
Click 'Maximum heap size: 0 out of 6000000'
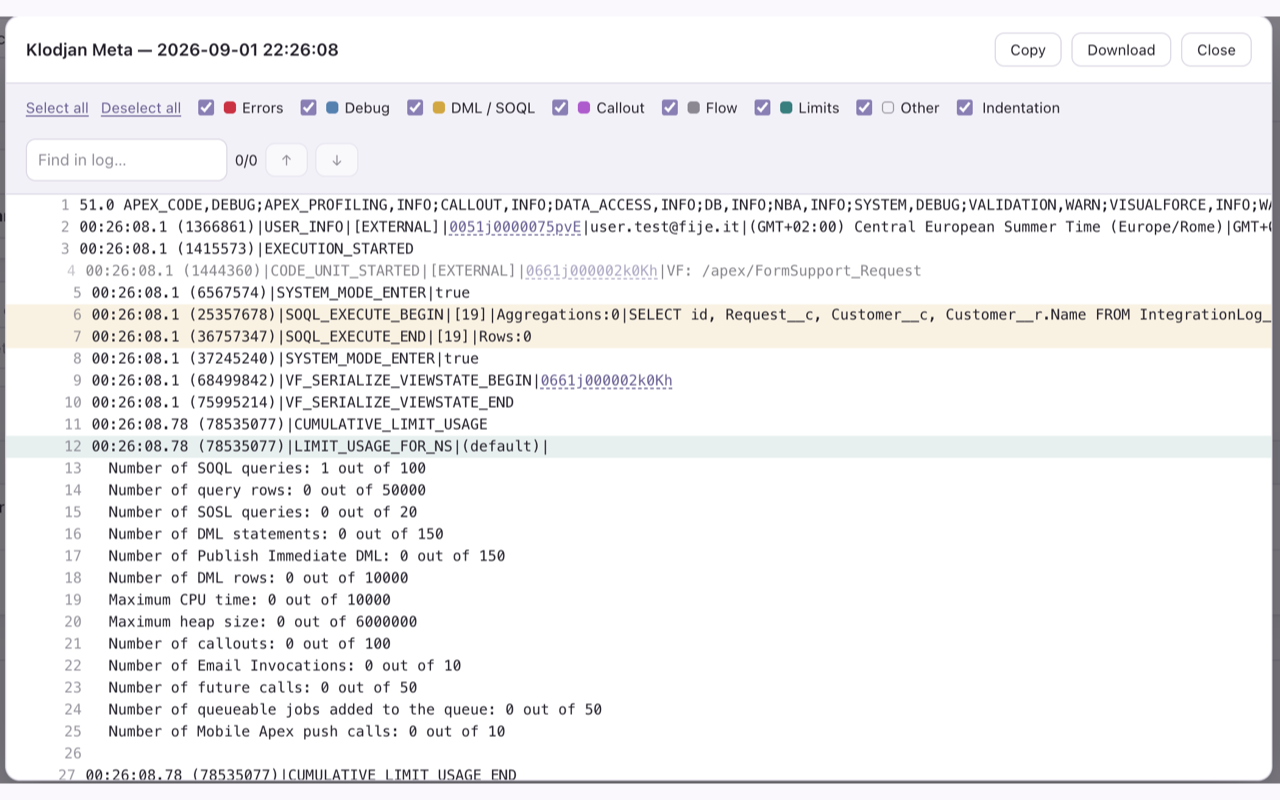coord(263,623)
